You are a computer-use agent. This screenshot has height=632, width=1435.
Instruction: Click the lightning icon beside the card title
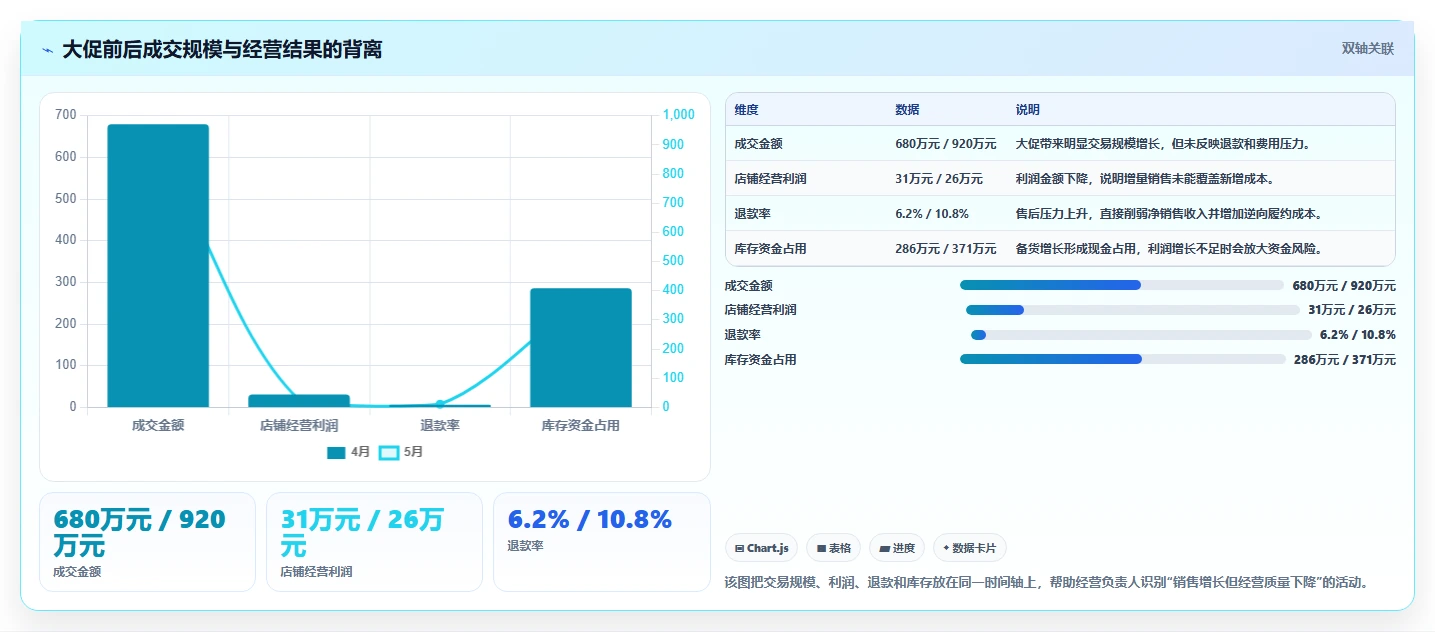[x=47, y=49]
